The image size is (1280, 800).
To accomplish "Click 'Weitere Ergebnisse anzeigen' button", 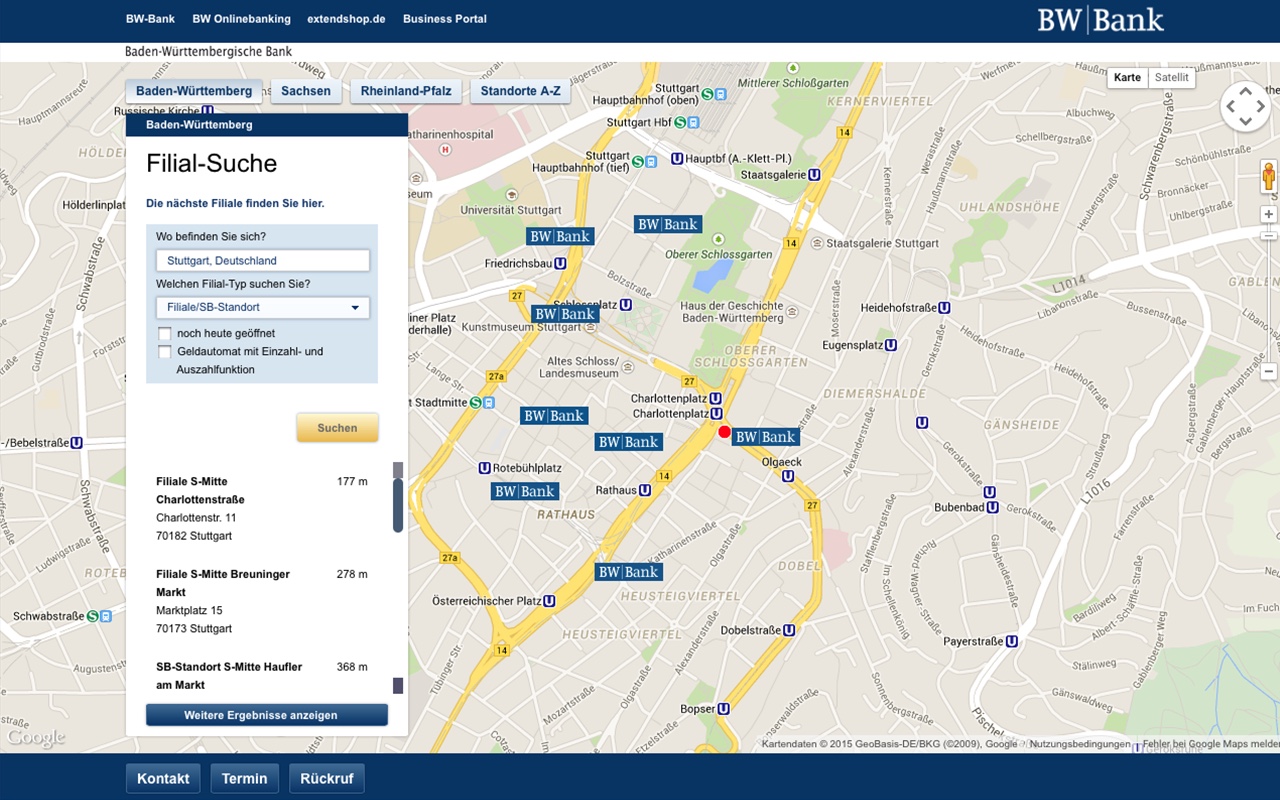I will point(267,715).
